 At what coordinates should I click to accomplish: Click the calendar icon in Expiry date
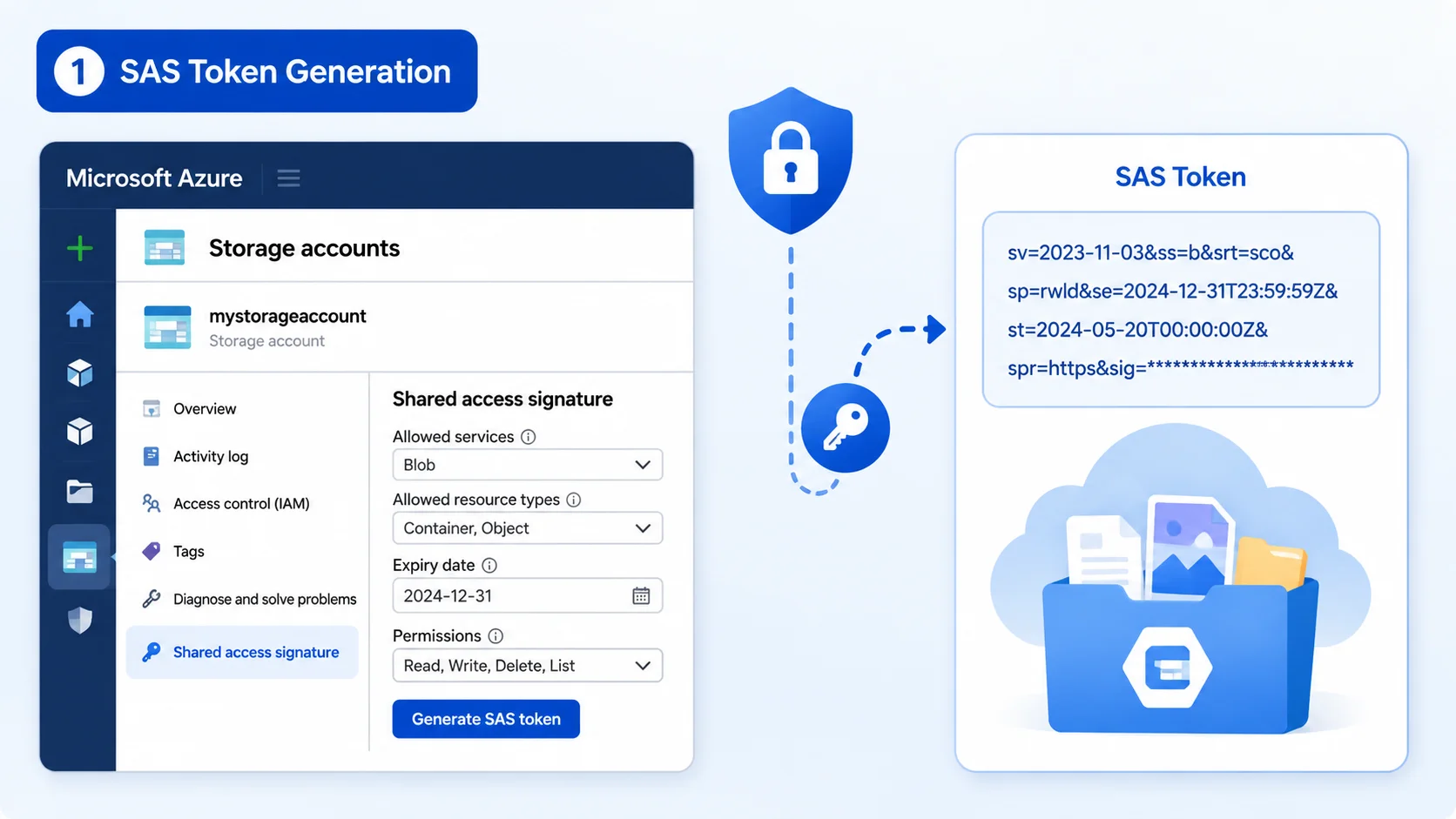(641, 596)
